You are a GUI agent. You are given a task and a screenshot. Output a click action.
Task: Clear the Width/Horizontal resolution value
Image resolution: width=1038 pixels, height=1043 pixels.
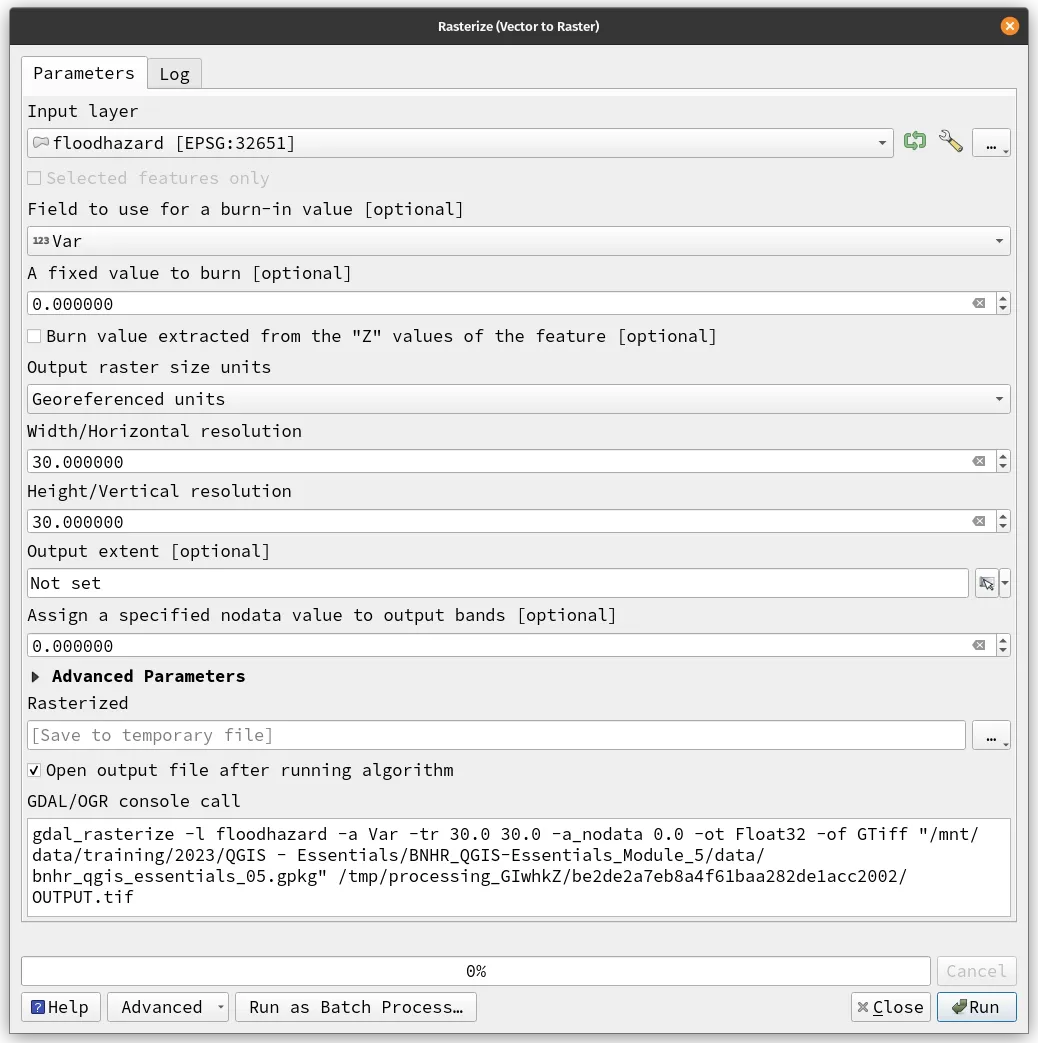click(x=978, y=461)
